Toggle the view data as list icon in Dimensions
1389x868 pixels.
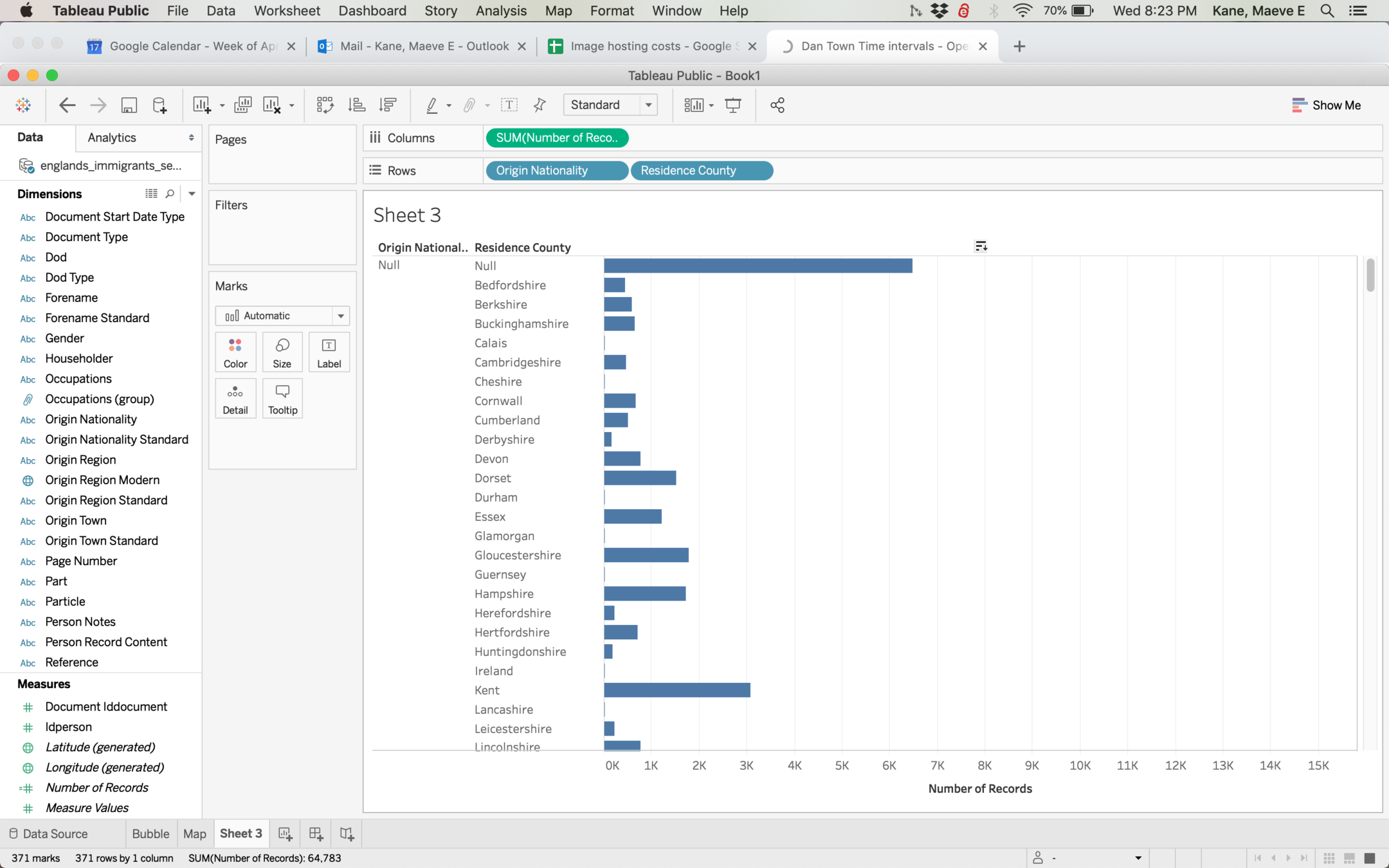(x=151, y=194)
